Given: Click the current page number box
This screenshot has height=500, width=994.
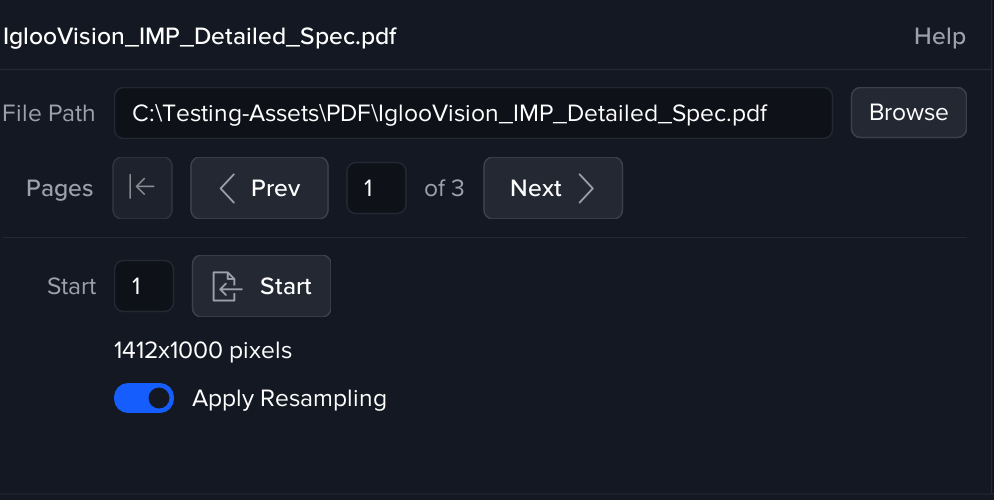Looking at the screenshot, I should click(x=376, y=188).
